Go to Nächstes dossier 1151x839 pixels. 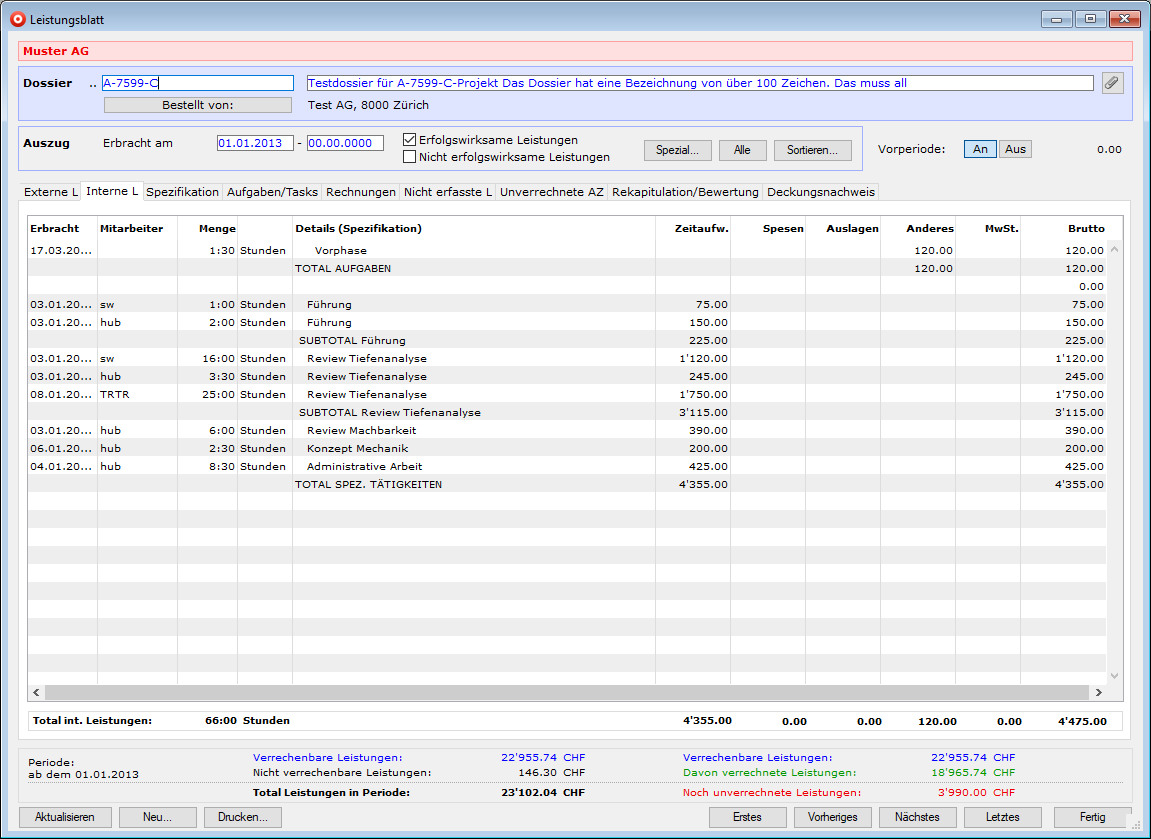[917, 817]
